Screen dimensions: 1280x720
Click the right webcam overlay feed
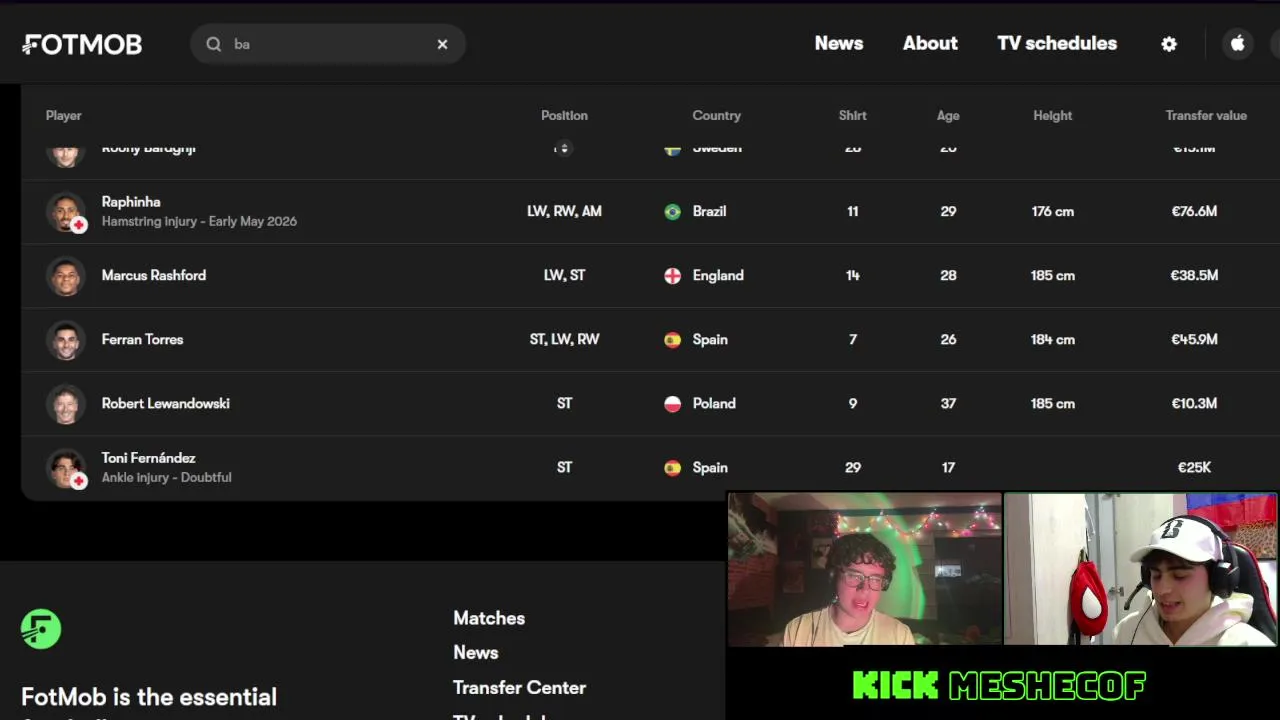click(1140, 569)
